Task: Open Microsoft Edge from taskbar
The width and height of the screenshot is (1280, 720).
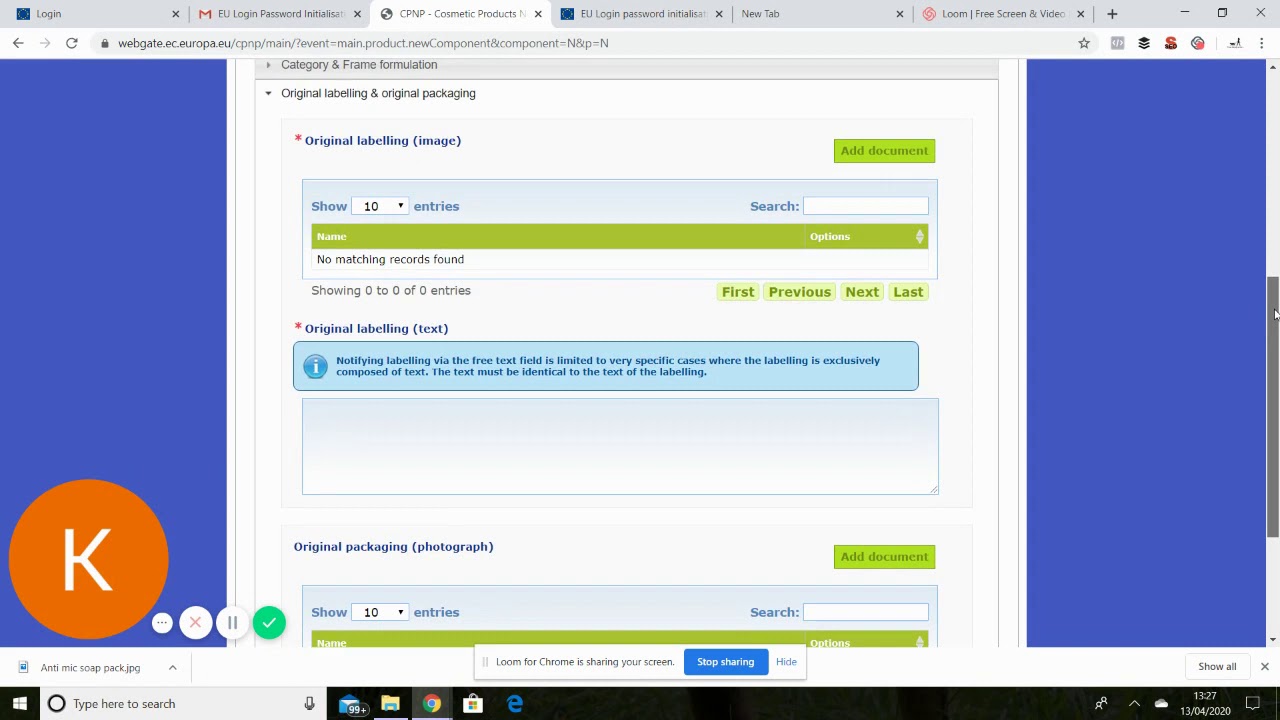Action: pyautogui.click(x=515, y=704)
